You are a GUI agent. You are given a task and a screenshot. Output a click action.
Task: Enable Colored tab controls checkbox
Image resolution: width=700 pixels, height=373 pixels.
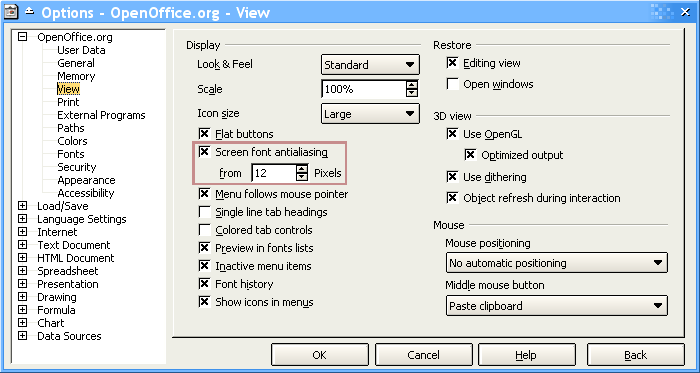tap(204, 230)
